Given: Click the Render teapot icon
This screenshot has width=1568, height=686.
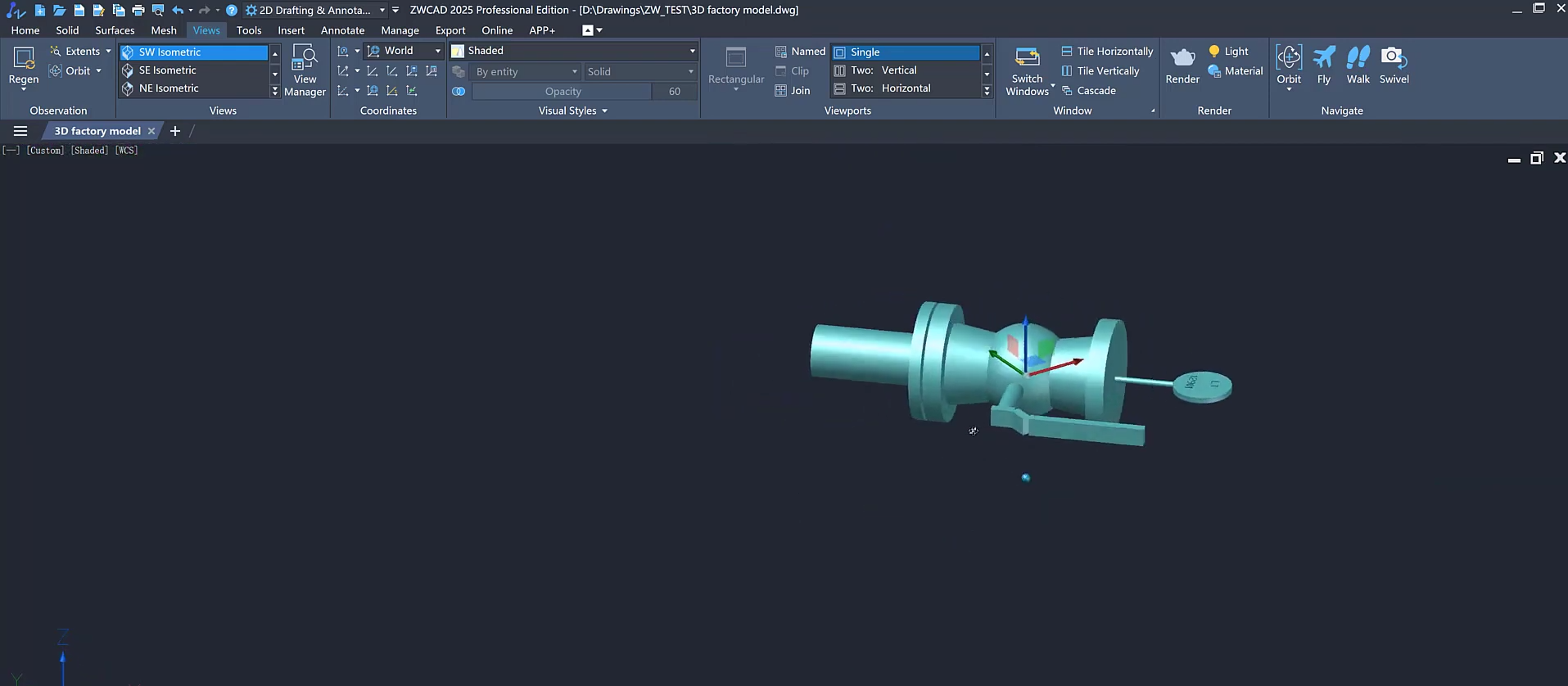Looking at the screenshot, I should pyautogui.click(x=1182, y=58).
